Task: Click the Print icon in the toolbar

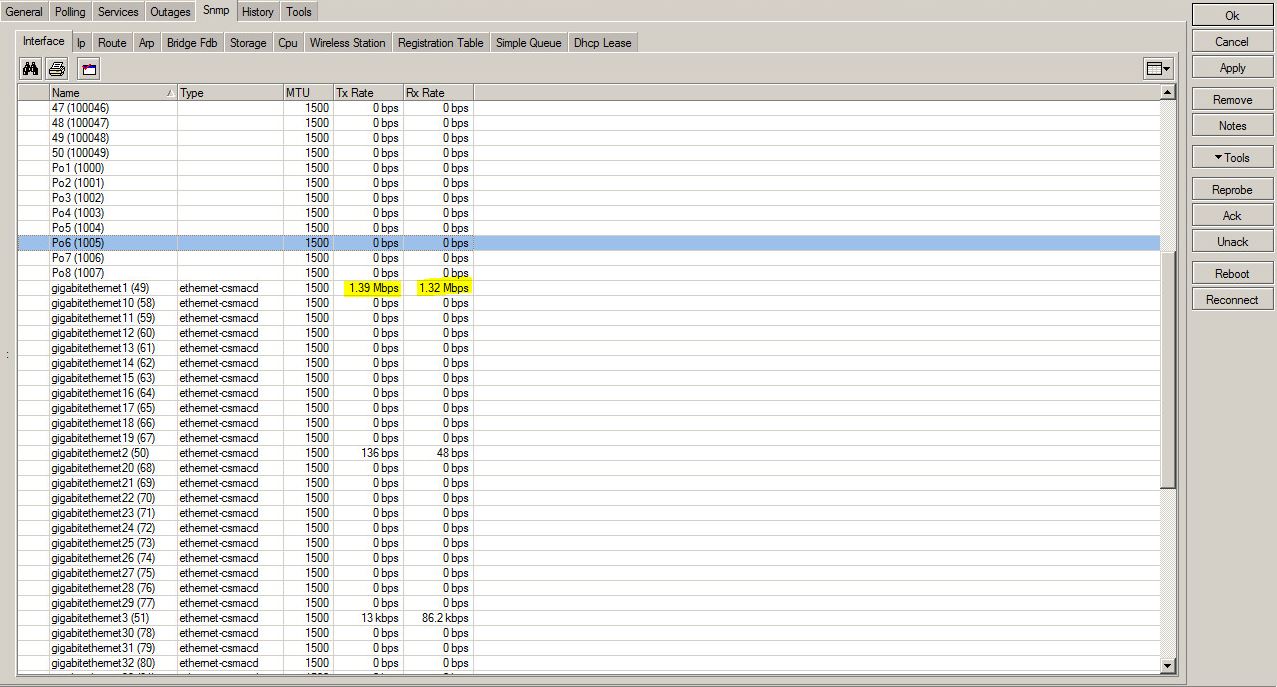Action: (x=56, y=68)
